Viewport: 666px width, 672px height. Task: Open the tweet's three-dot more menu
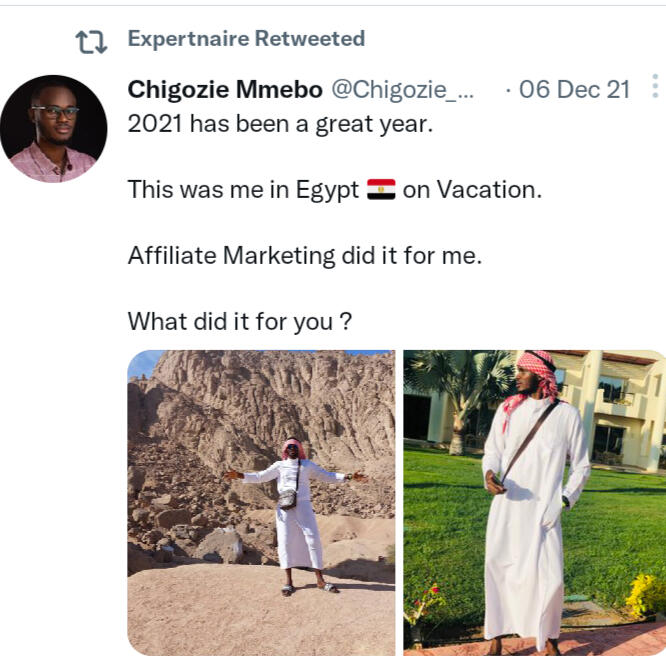[x=655, y=88]
